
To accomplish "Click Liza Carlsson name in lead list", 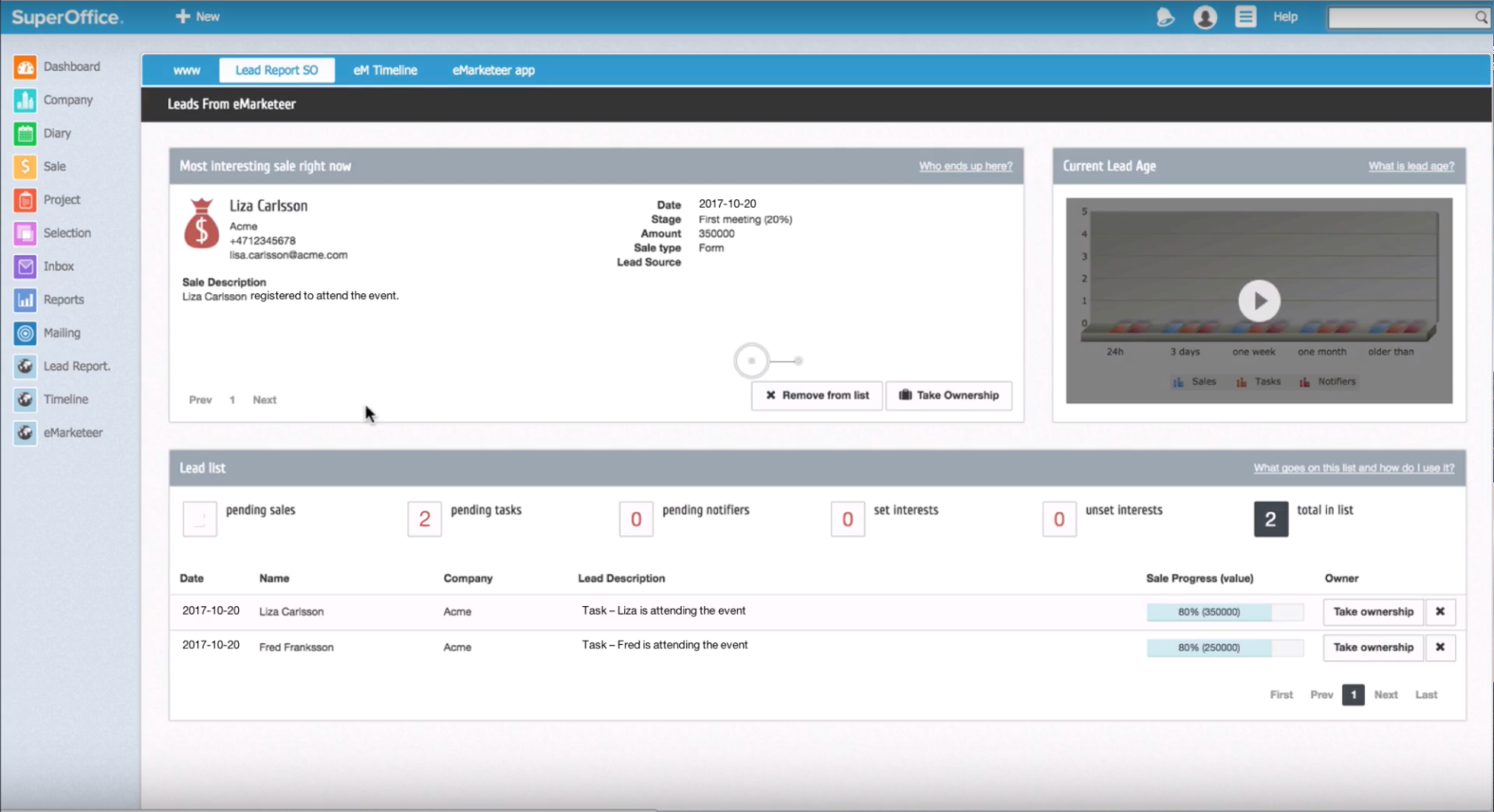I will coord(292,611).
